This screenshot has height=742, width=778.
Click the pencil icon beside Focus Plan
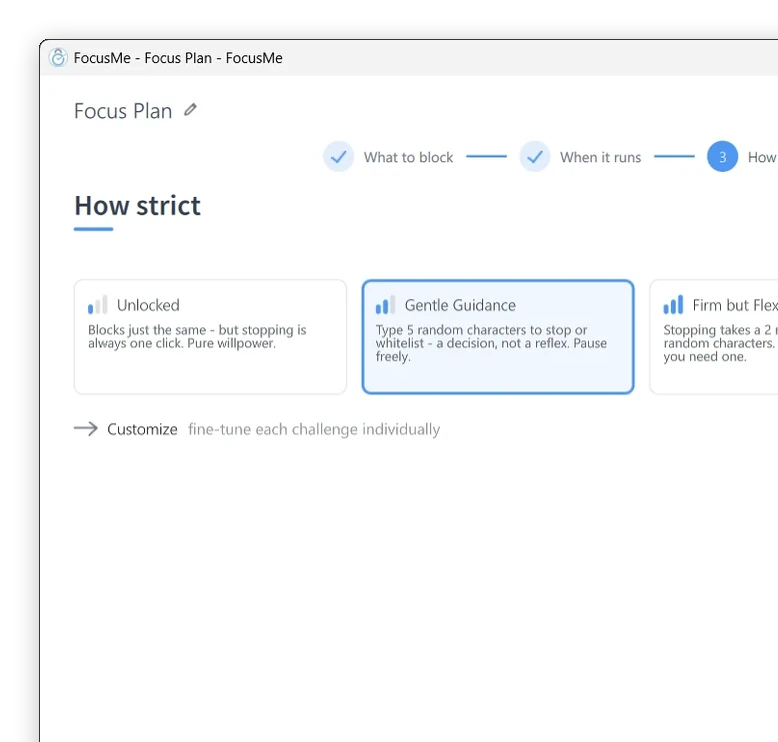click(191, 109)
